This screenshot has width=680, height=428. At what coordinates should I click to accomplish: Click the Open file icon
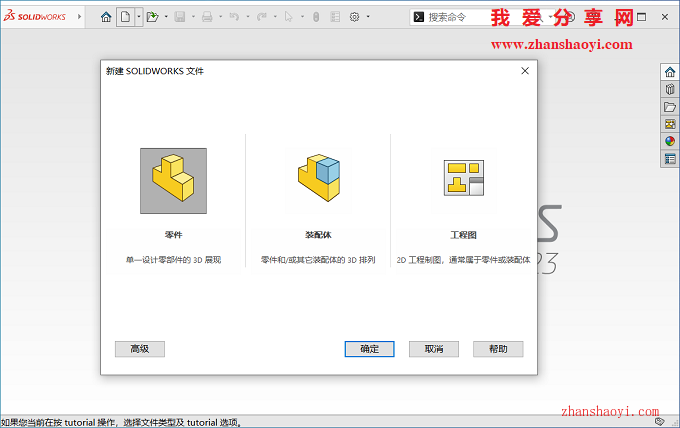tap(153, 17)
